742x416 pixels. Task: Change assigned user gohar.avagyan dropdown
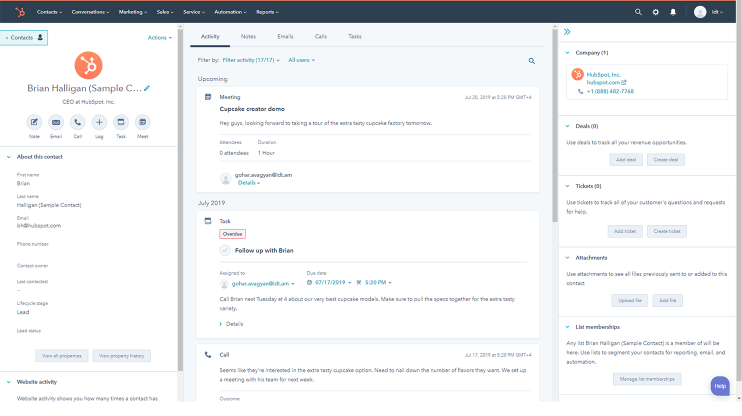[263, 283]
